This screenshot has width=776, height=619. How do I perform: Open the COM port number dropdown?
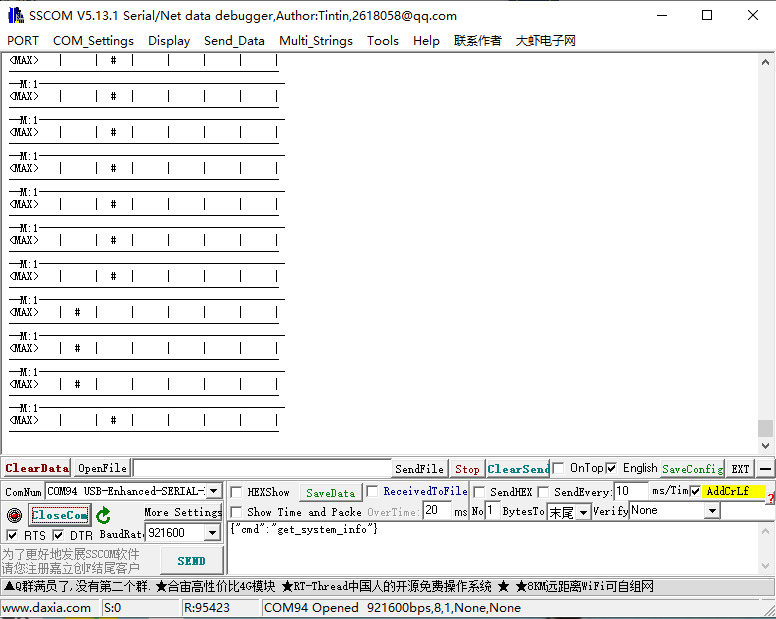(x=213, y=491)
